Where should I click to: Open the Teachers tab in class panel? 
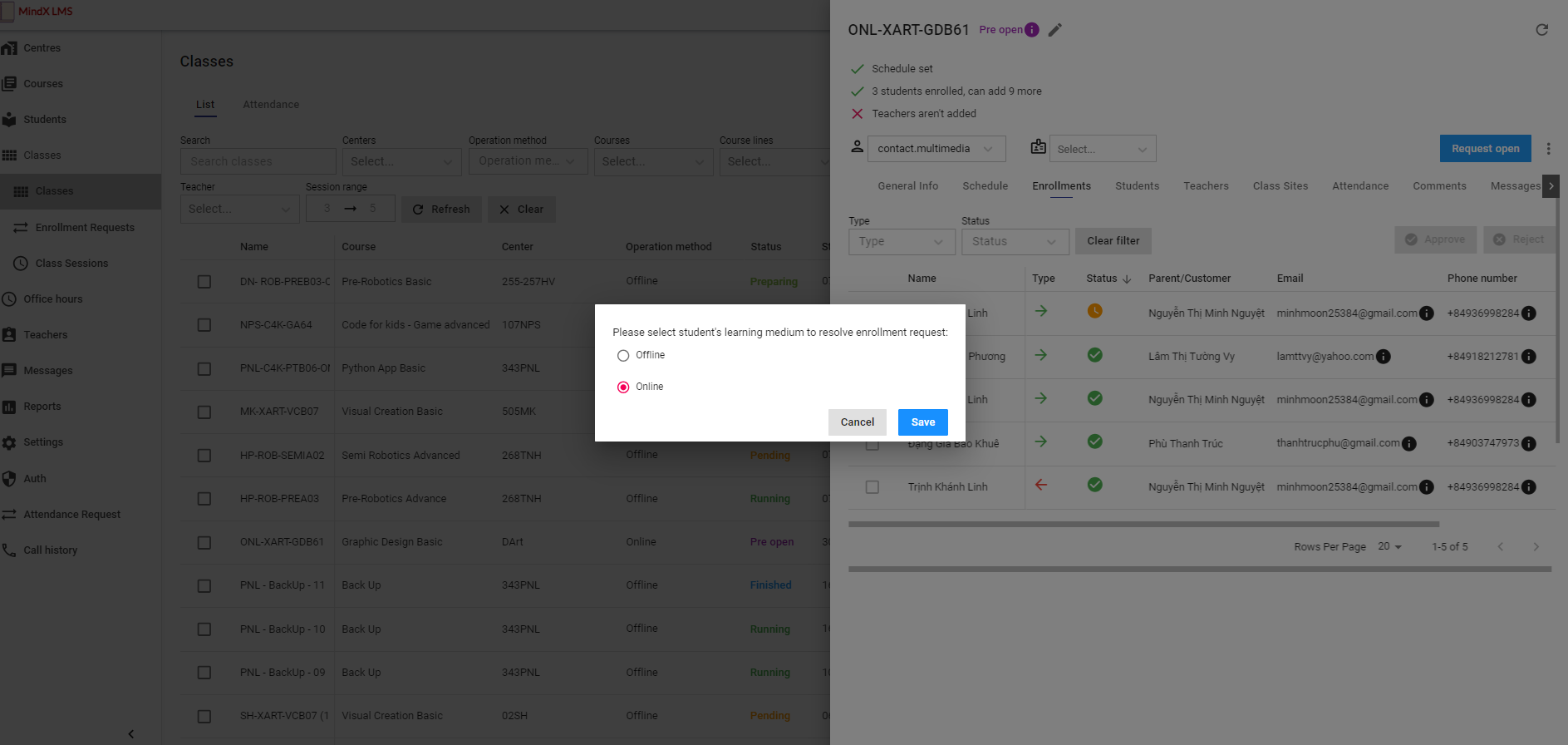click(1205, 186)
